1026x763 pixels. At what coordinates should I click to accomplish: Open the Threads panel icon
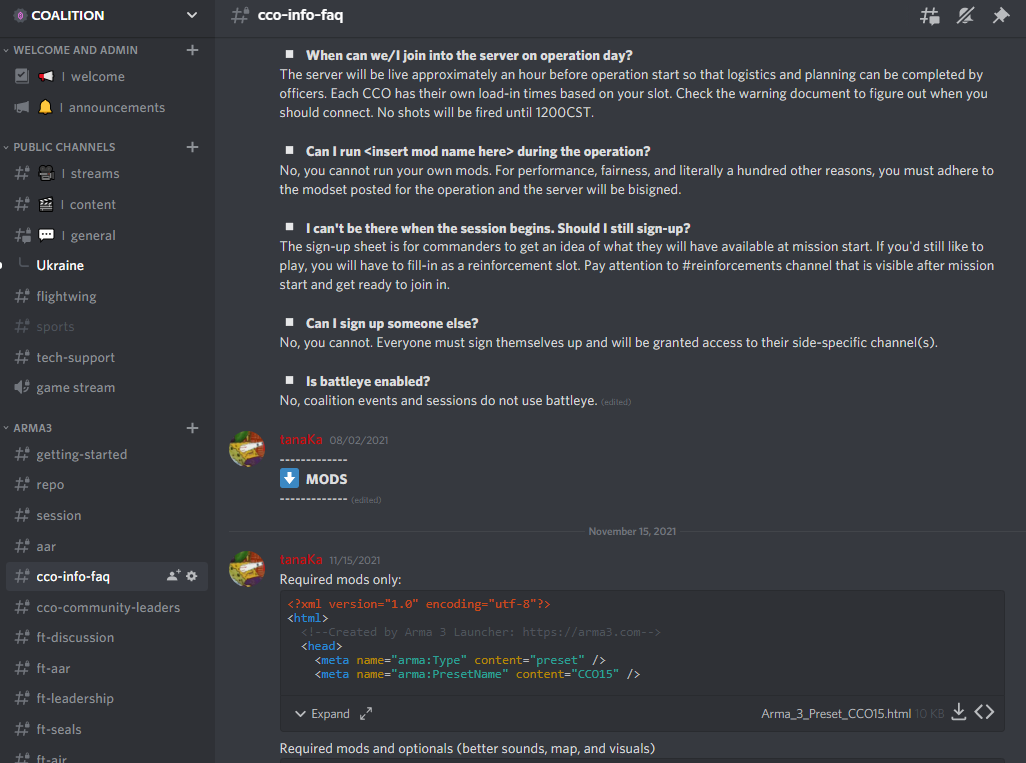930,15
